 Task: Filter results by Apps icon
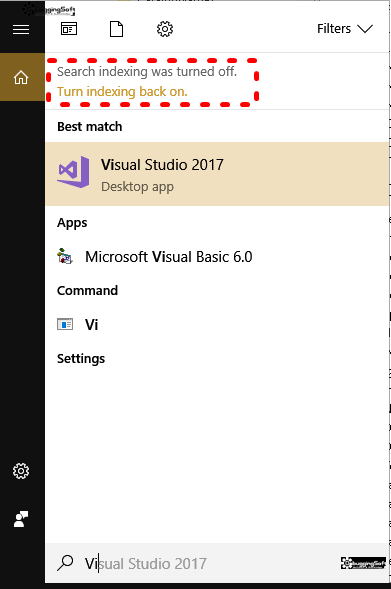69,29
